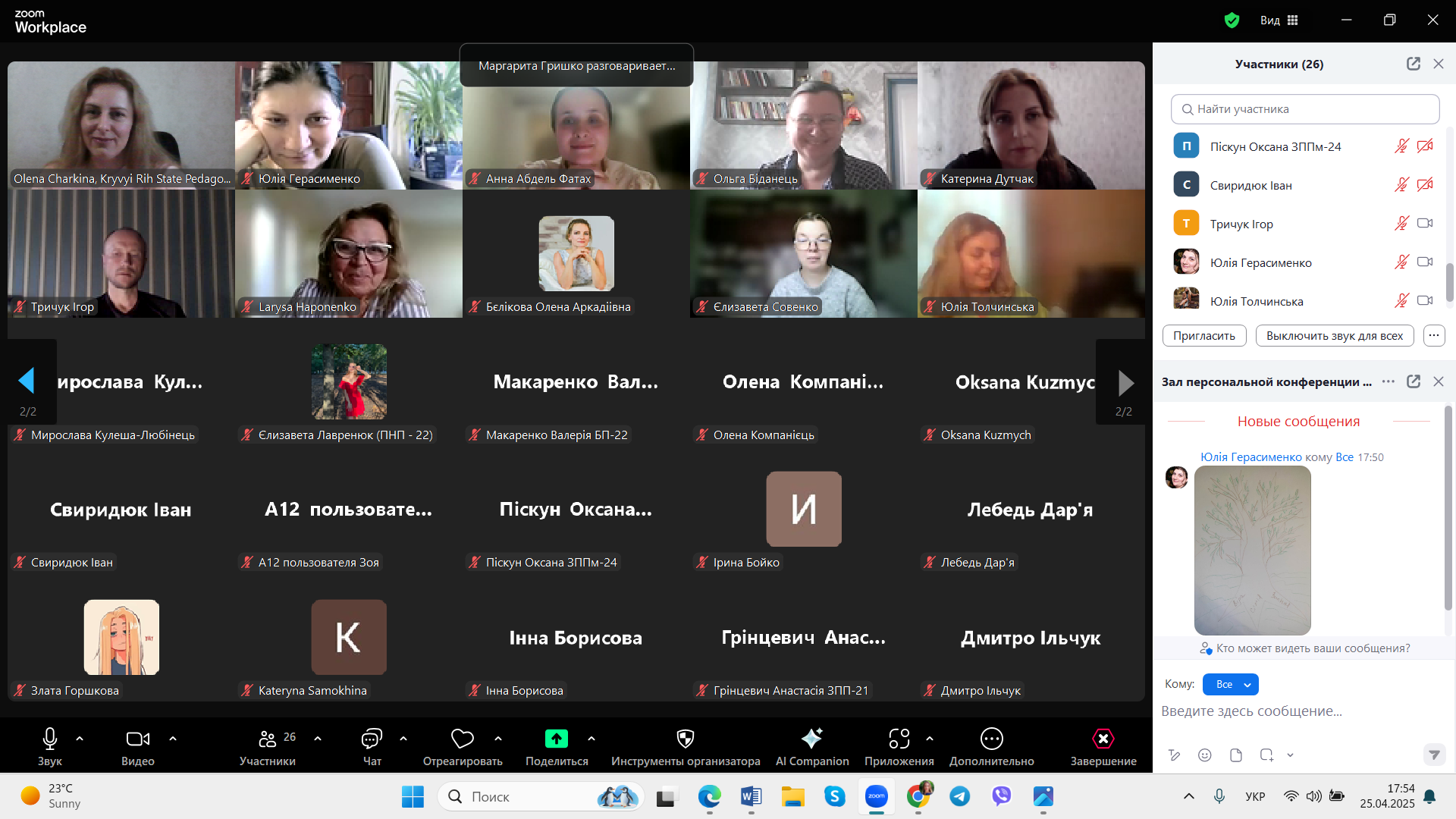
Task: Click the file attachment icon in chat
Action: pos(1235,755)
